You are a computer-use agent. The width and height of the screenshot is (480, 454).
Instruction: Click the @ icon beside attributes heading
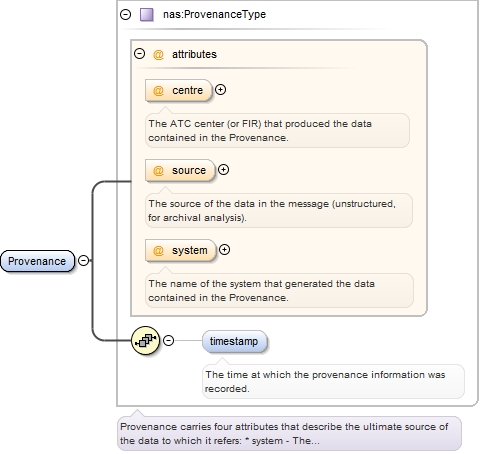pos(158,54)
